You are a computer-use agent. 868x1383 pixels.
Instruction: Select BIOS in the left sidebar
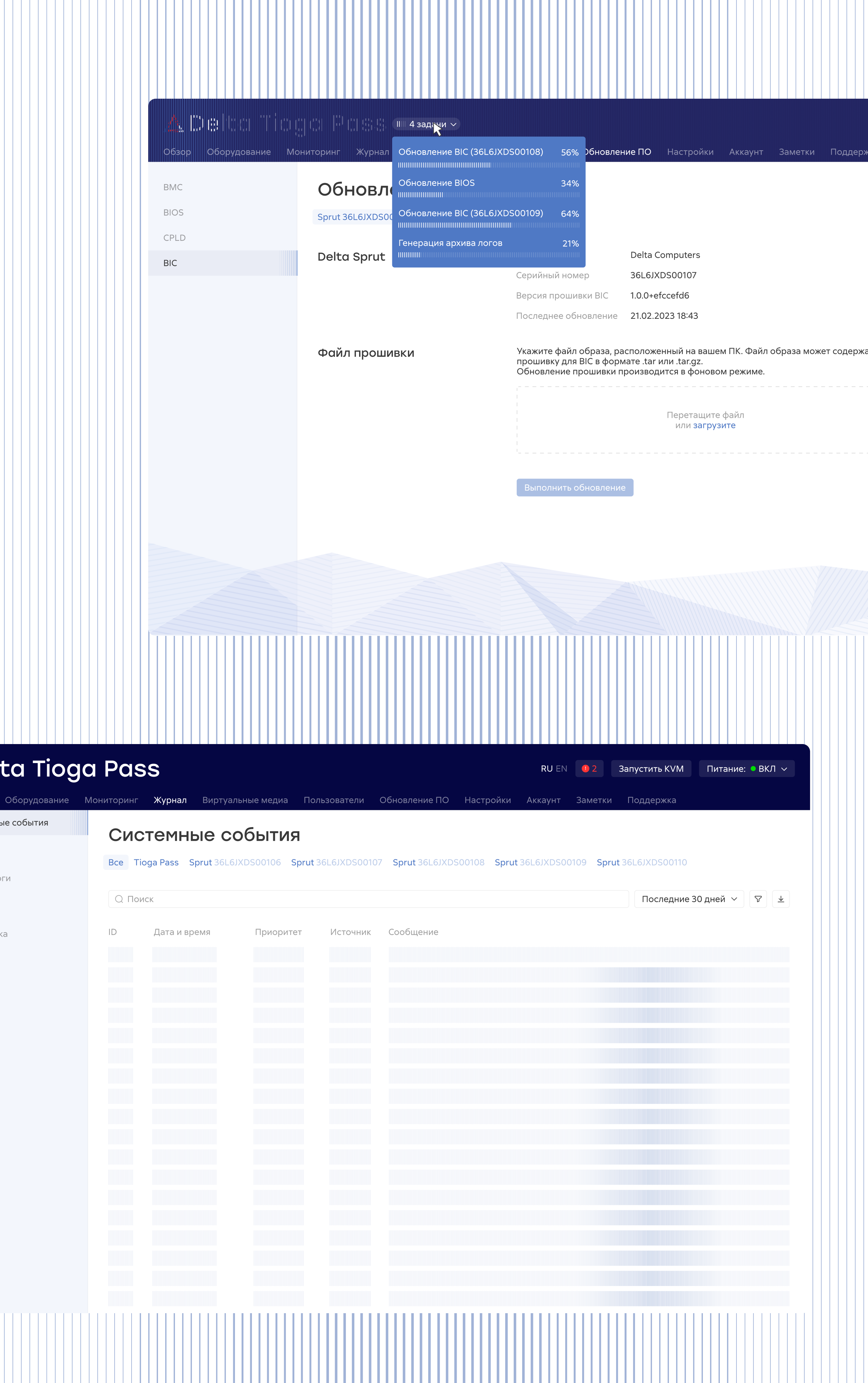pos(173,212)
